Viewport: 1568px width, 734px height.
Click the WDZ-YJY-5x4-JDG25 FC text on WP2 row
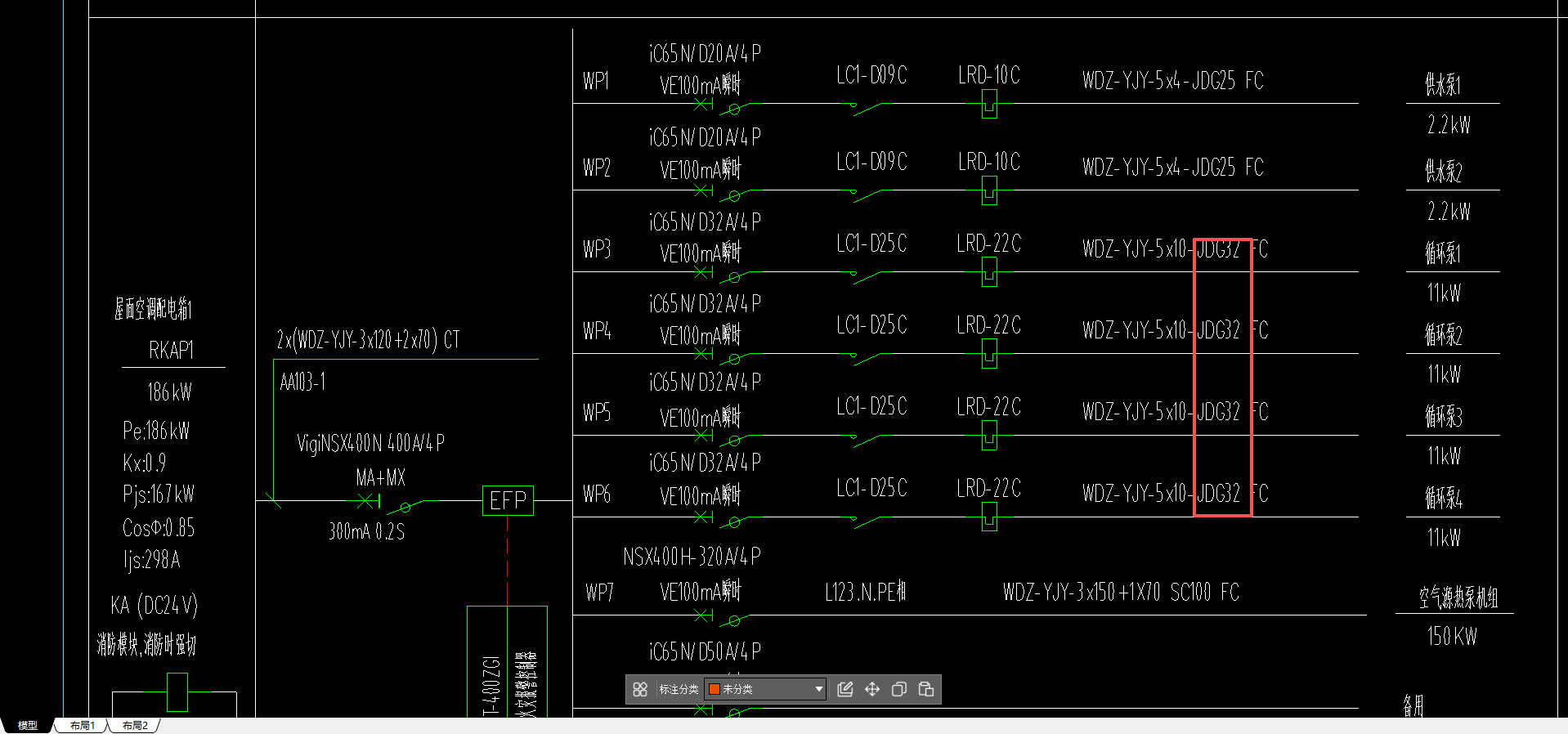1173,168
